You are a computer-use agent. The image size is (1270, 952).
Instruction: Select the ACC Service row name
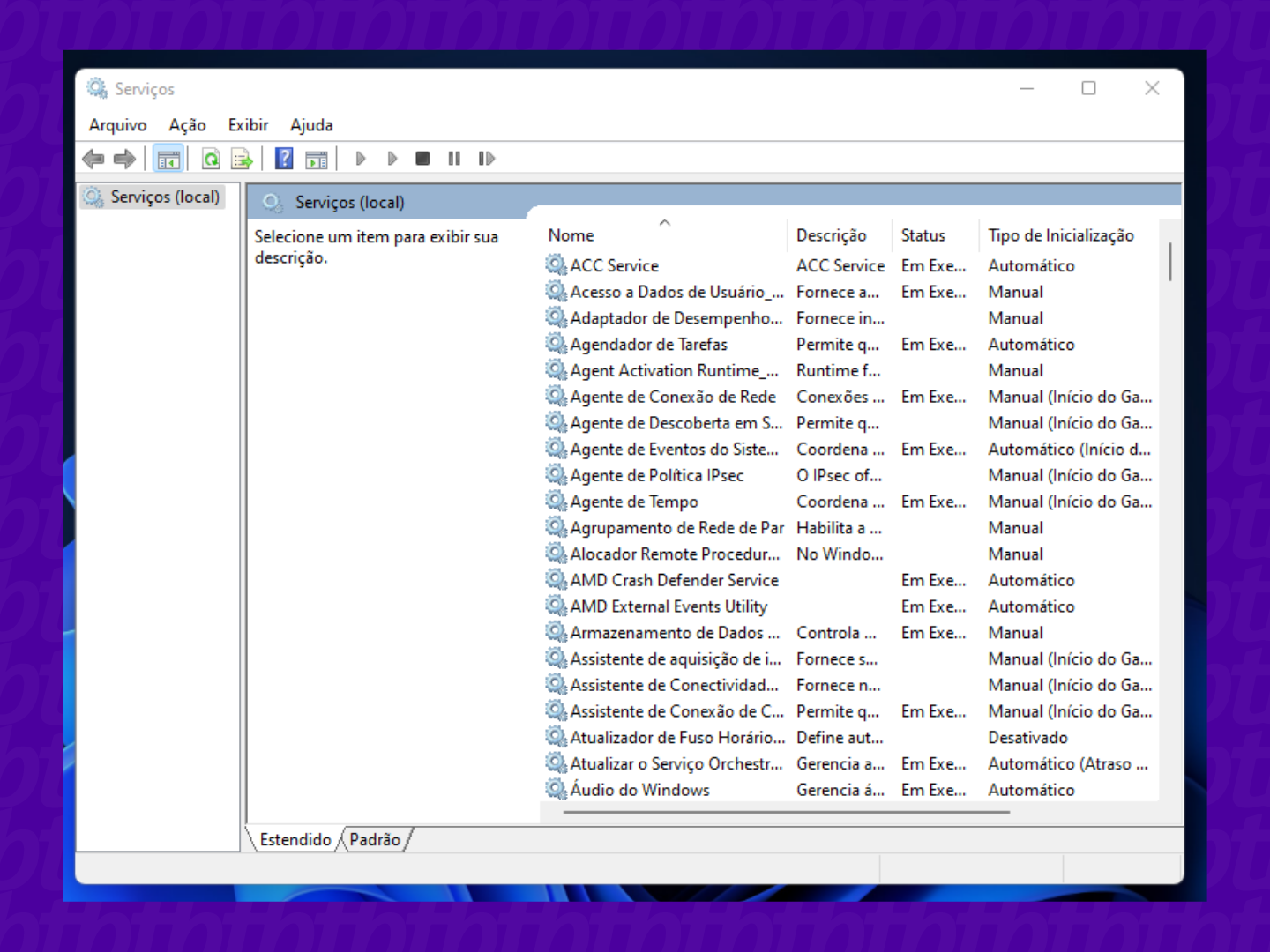[614, 265]
